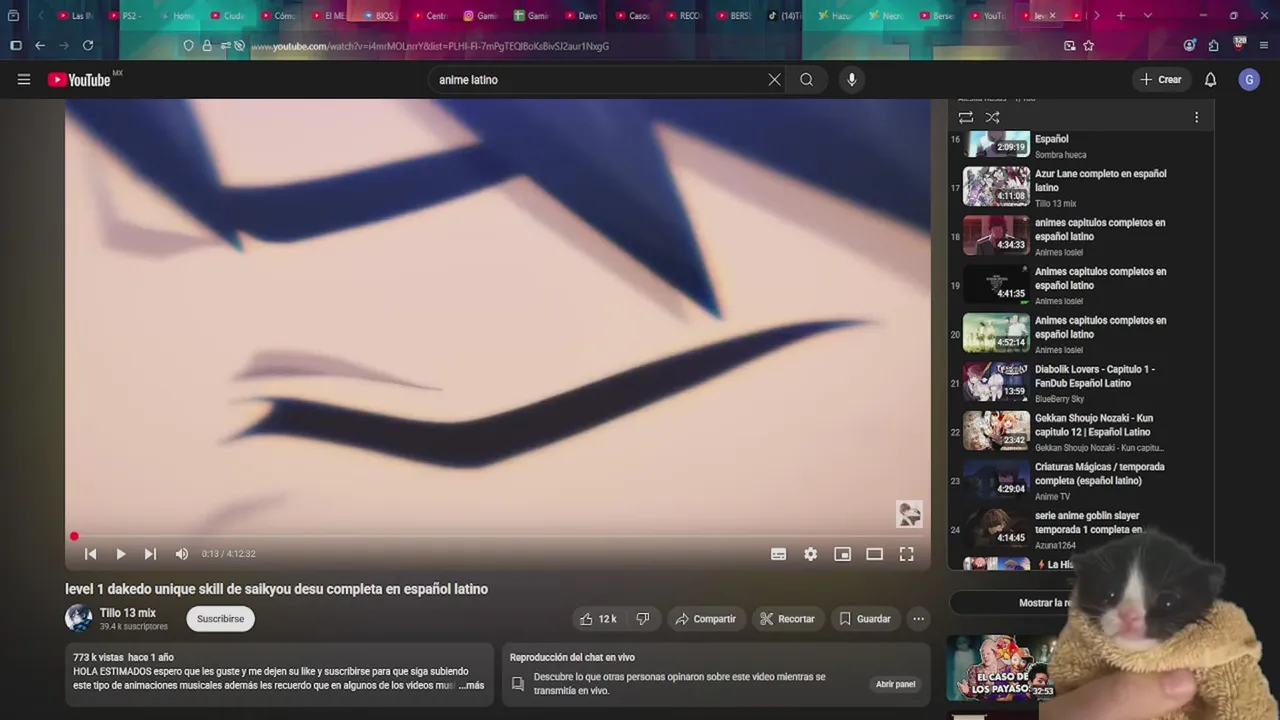The image size is (1280, 720).
Task: Switch to the Necro browser tab
Action: click(x=888, y=16)
